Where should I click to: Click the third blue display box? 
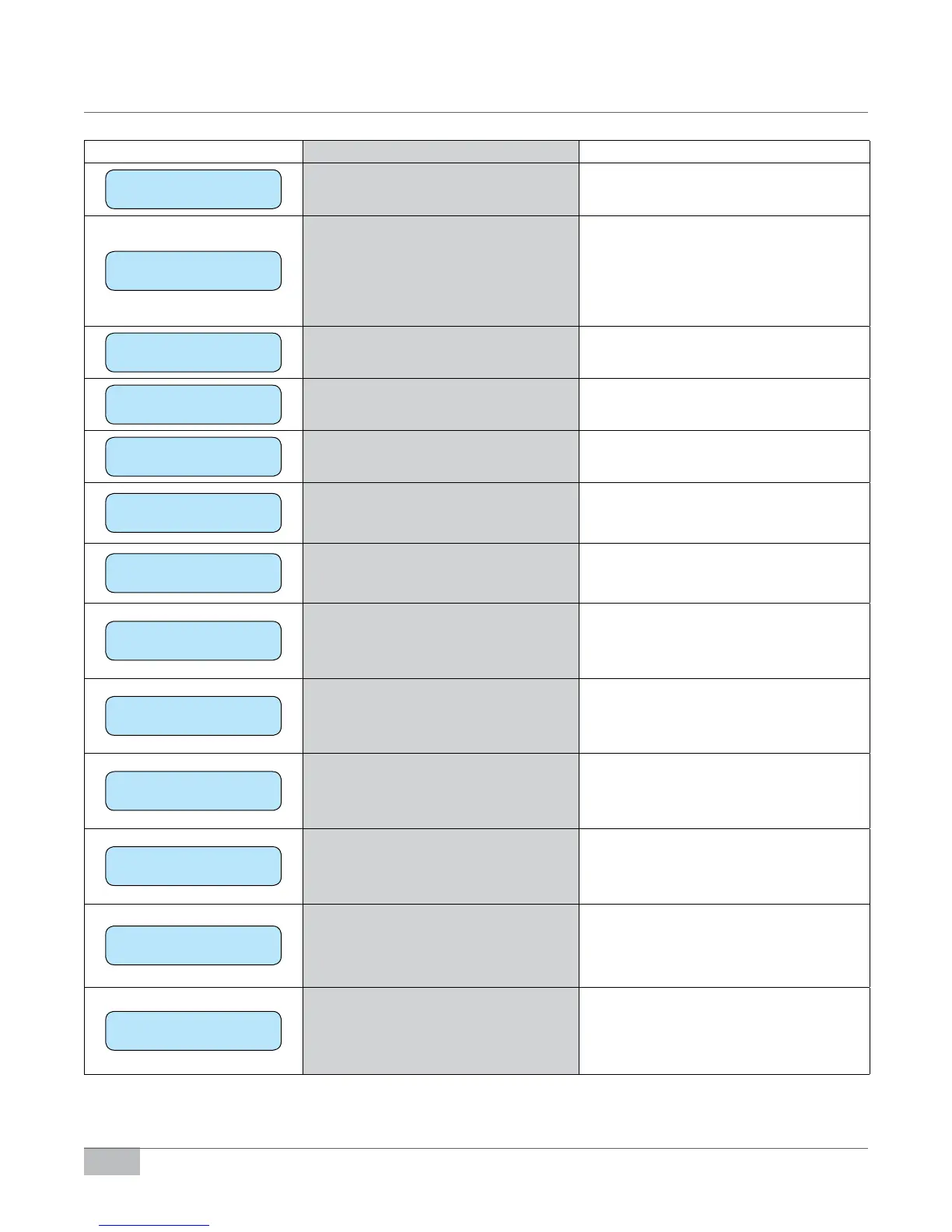tap(193, 352)
